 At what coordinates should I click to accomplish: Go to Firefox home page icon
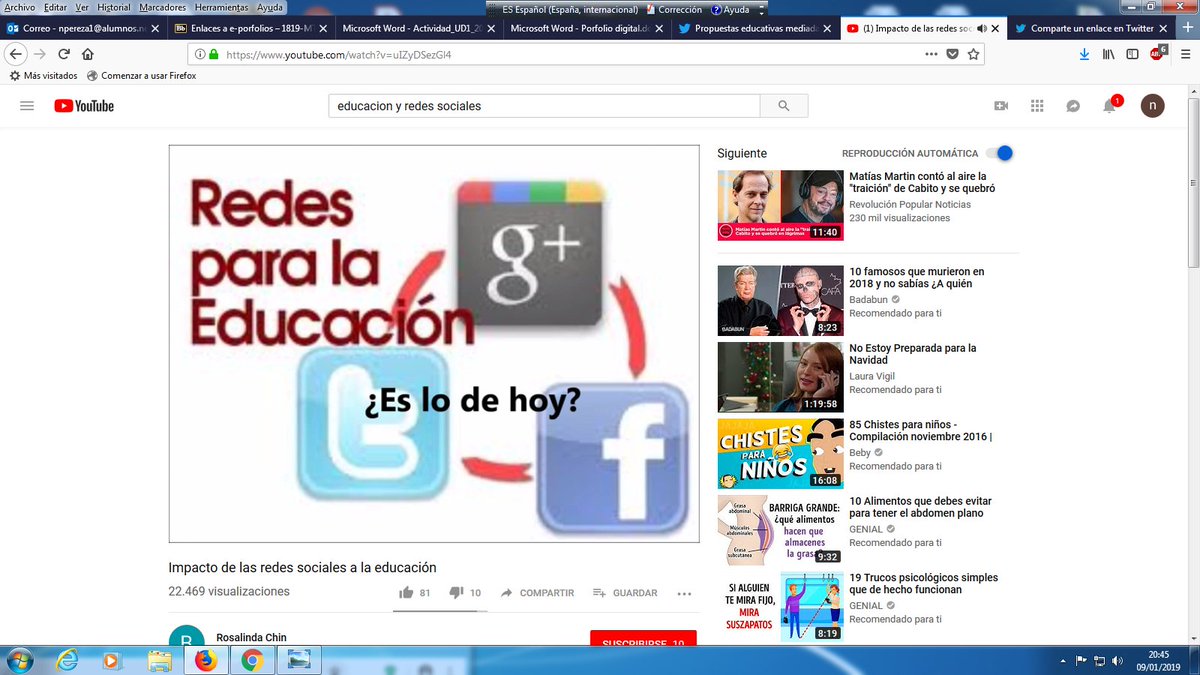click(x=88, y=54)
